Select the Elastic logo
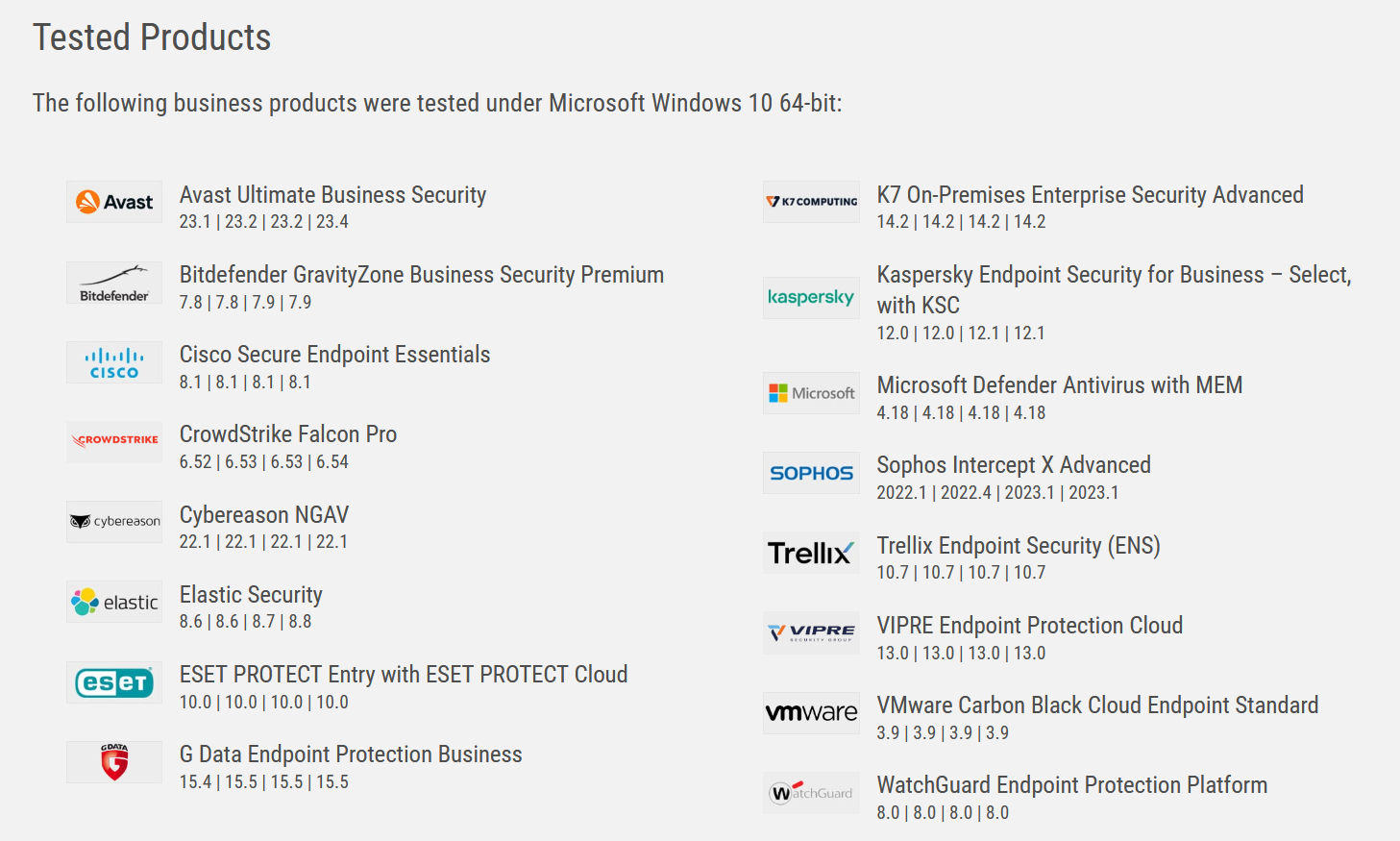Viewport: 1400px width, 841px height. [114, 602]
